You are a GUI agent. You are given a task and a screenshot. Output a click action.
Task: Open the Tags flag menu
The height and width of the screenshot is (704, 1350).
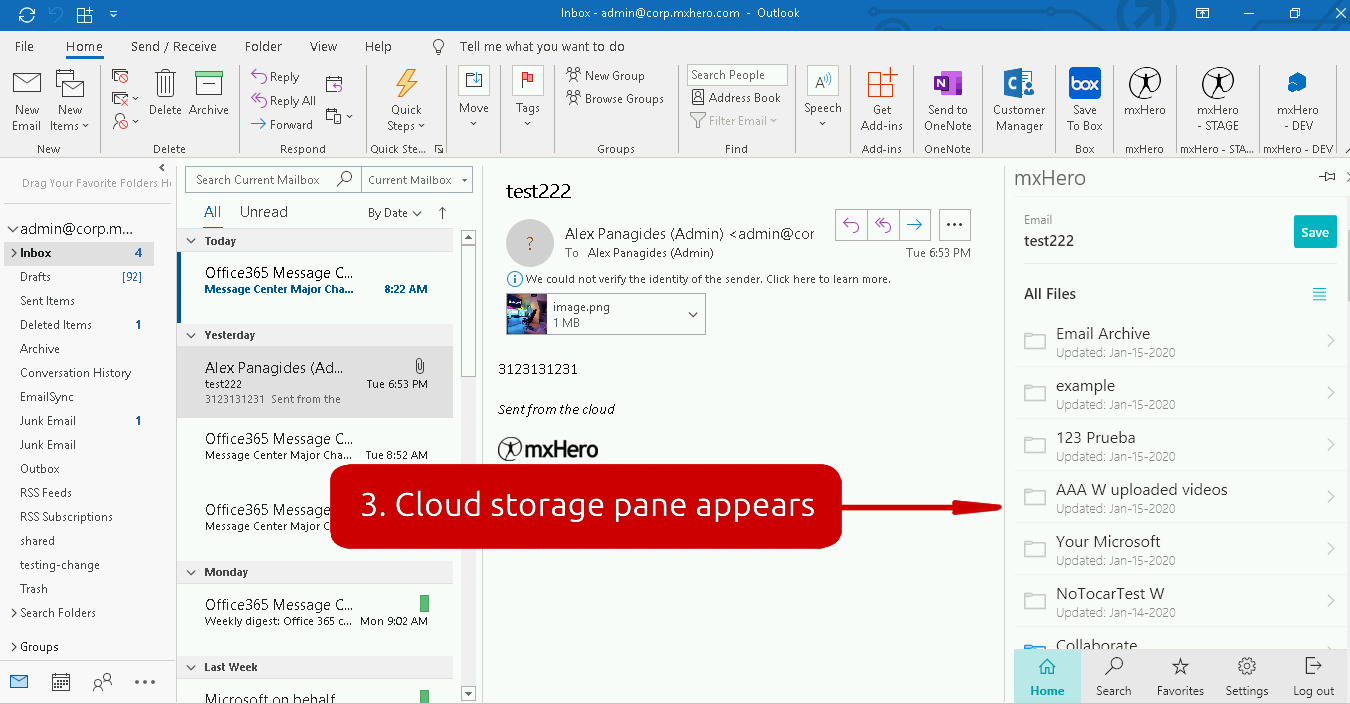[528, 99]
